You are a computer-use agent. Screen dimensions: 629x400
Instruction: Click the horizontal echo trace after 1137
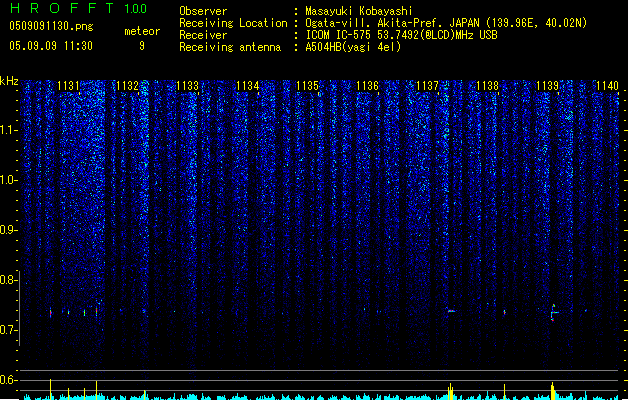pyautogui.click(x=451, y=311)
